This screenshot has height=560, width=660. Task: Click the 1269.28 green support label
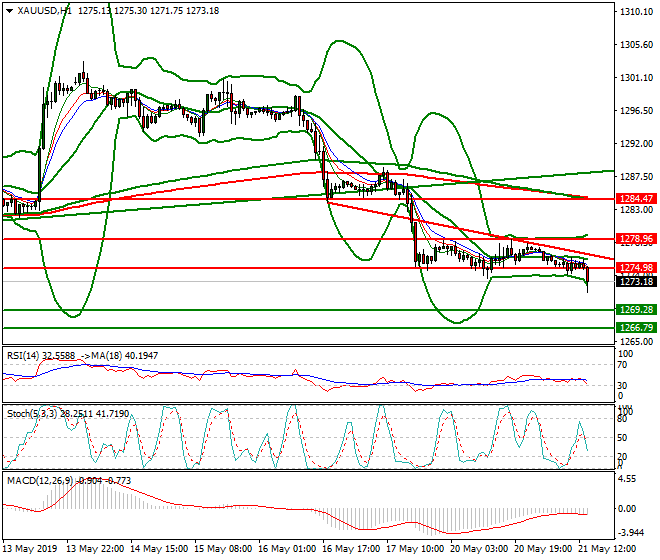pos(636,309)
